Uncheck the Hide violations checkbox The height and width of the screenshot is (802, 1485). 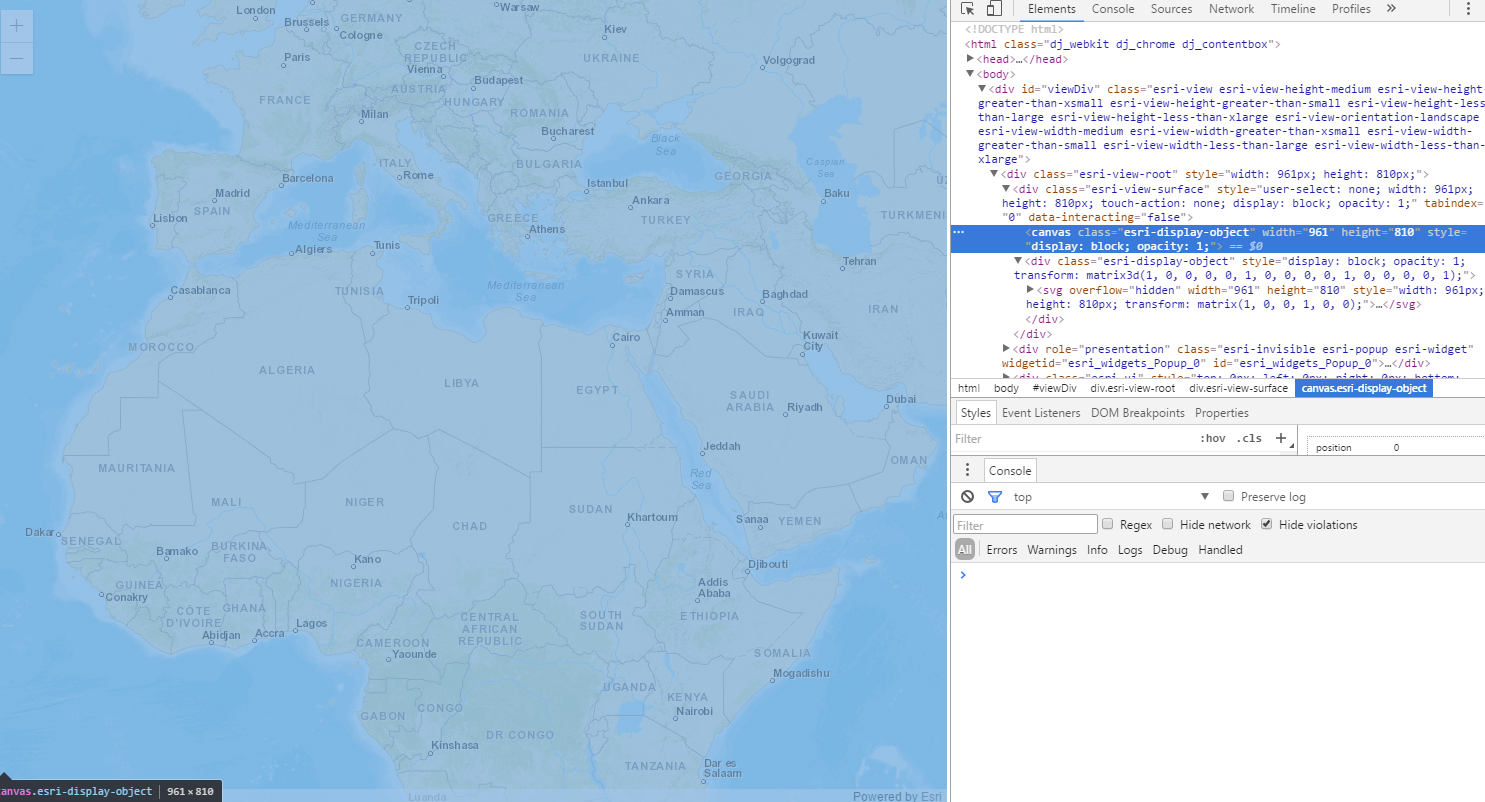coord(1267,524)
